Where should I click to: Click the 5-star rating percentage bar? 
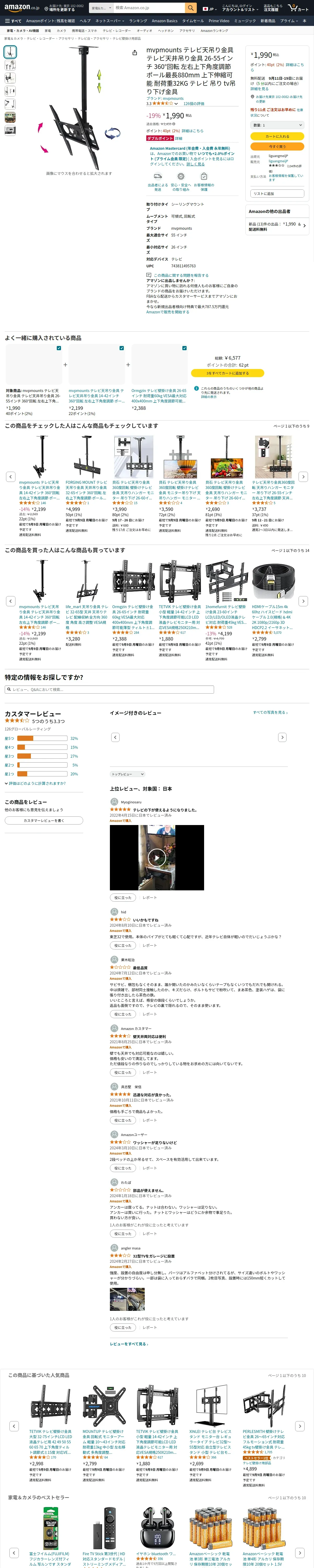click(42, 738)
